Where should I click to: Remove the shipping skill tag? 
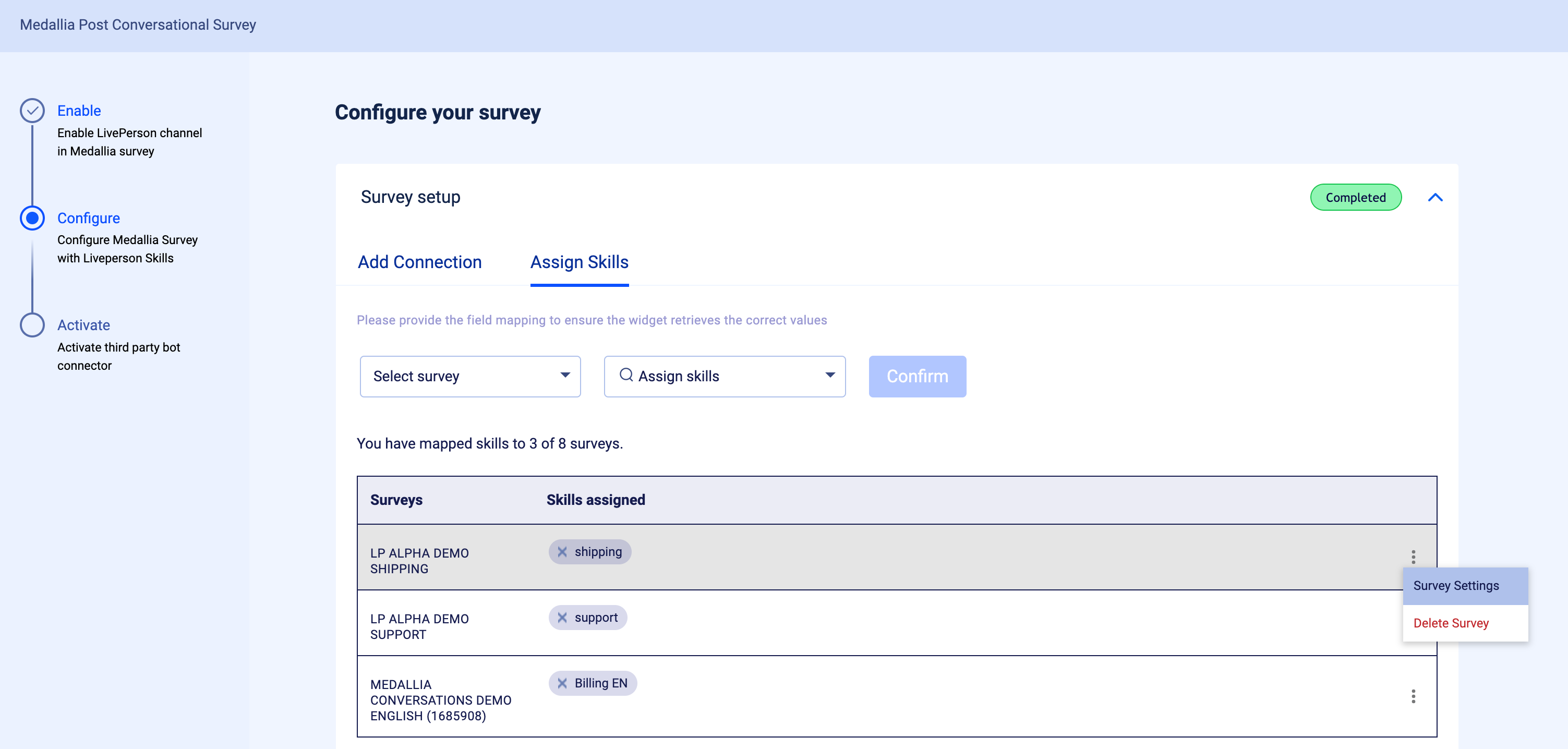562,552
